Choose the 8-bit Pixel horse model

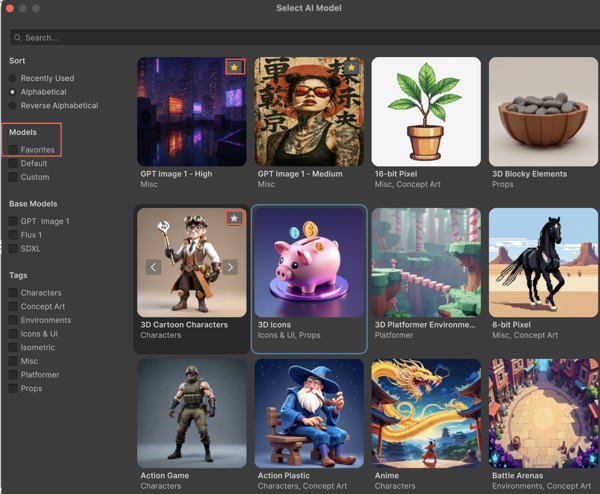[x=543, y=262]
